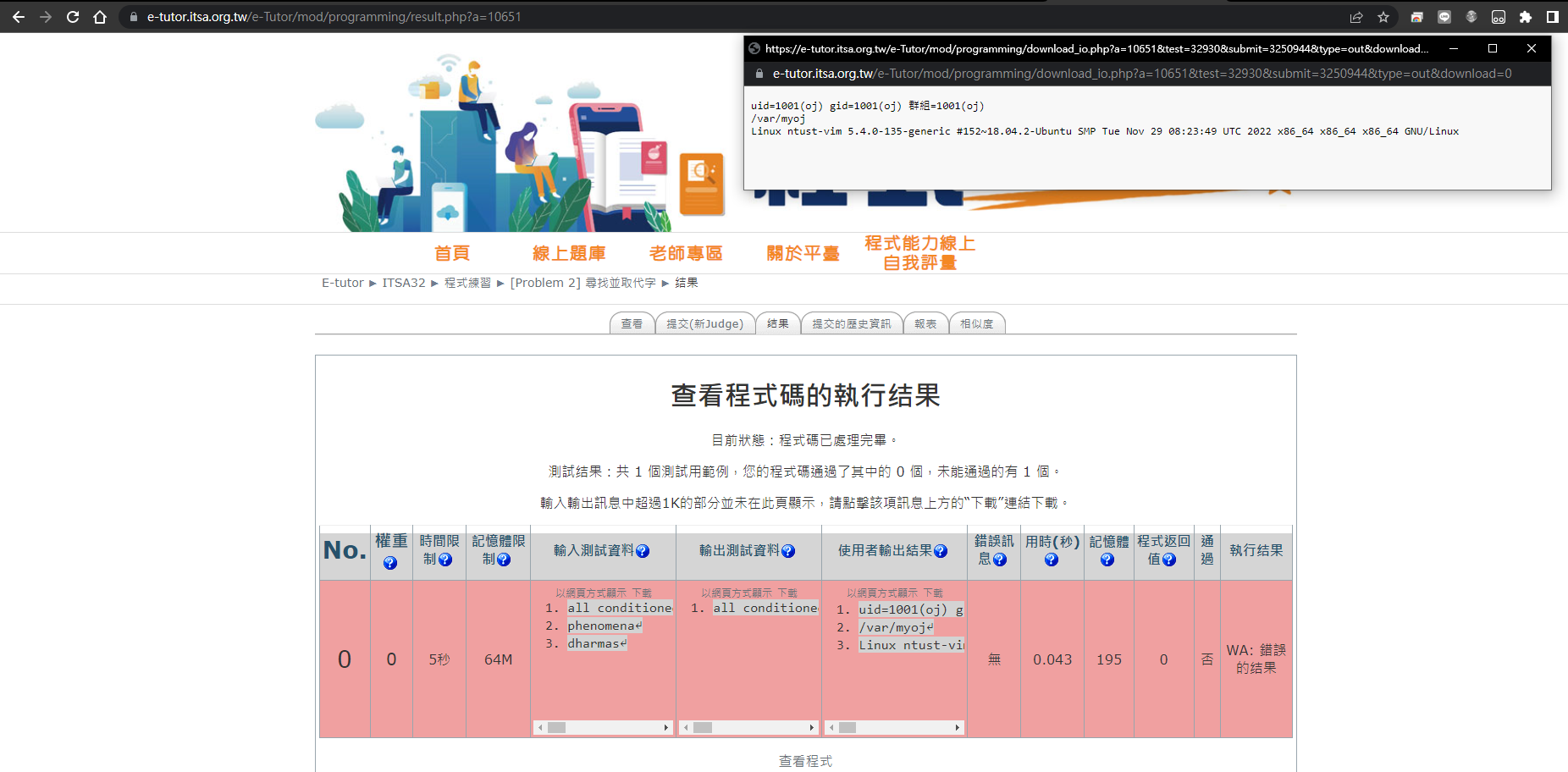1568x772 pixels.
Task: Click popup window padlock icon
Action: [759, 74]
